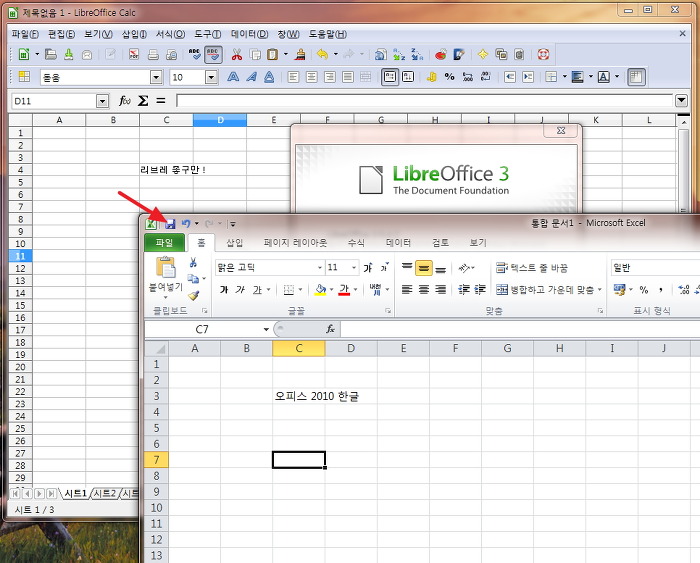
Task: Click the Excel select-all corner button
Action: click(157, 348)
